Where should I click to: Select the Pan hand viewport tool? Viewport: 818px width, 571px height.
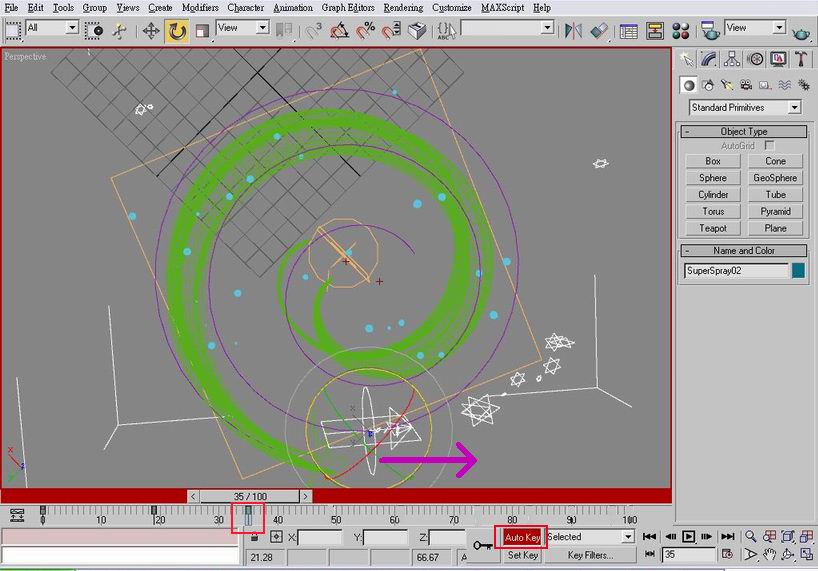[x=770, y=554]
